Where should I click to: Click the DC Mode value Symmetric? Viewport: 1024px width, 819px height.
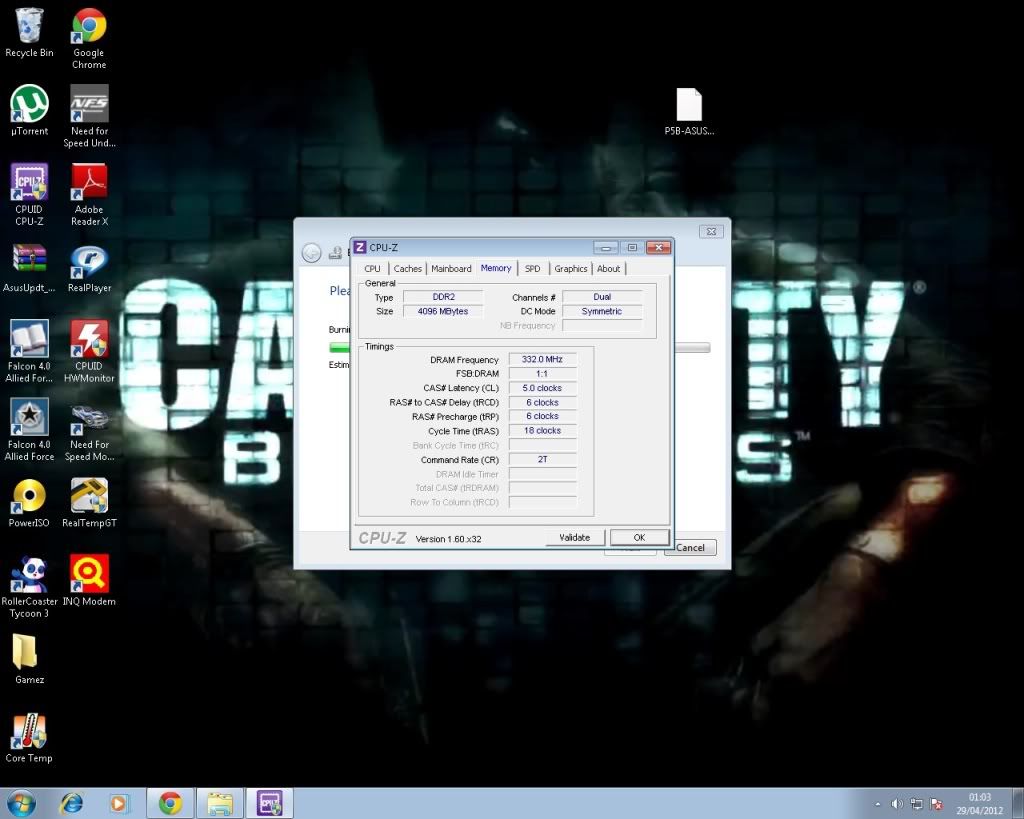click(602, 312)
